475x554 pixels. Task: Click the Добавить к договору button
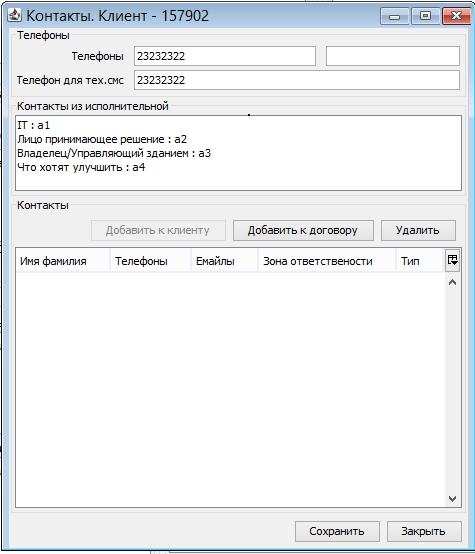click(303, 230)
